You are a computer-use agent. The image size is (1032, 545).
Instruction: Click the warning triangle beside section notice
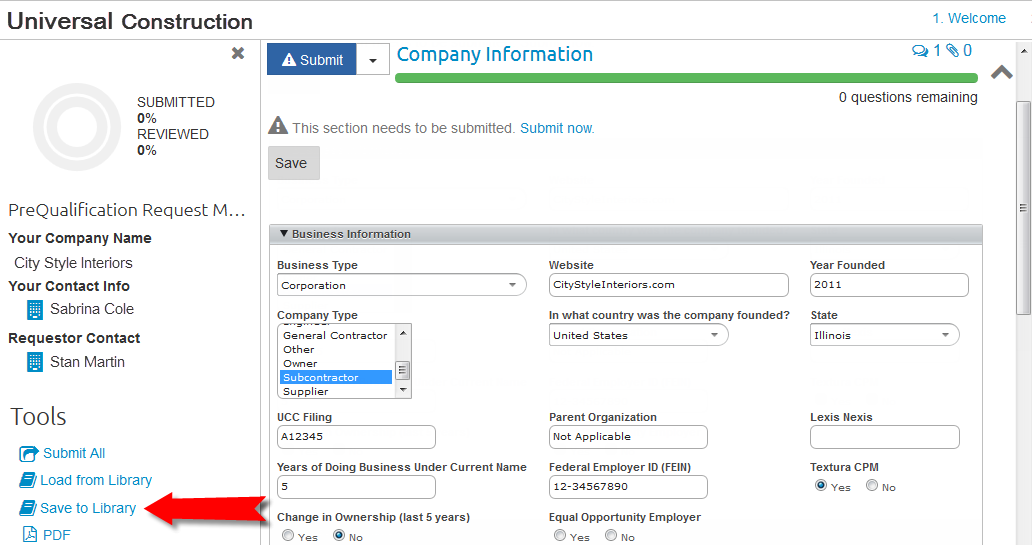coord(278,125)
